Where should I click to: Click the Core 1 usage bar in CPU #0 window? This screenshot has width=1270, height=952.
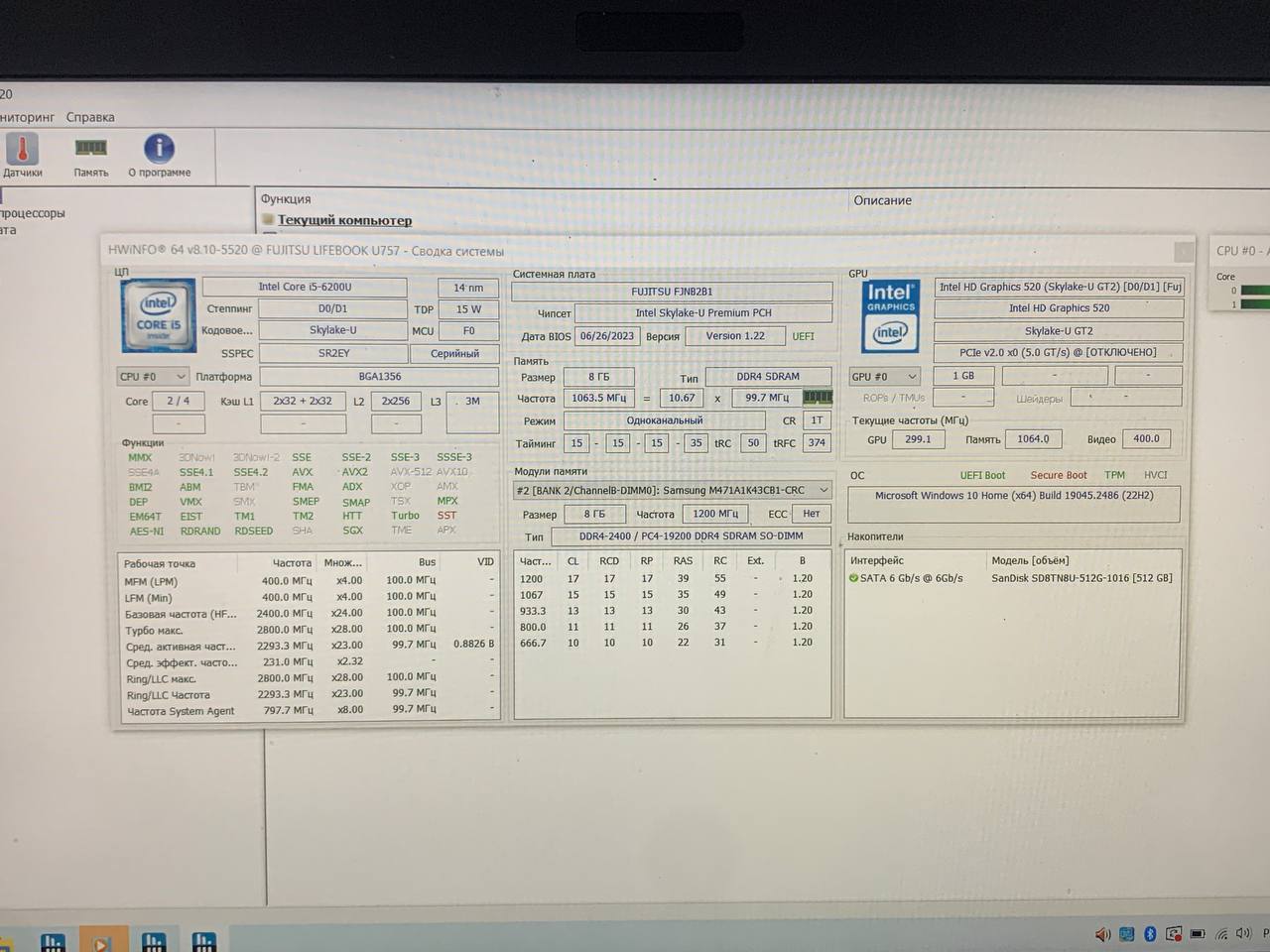click(1255, 304)
